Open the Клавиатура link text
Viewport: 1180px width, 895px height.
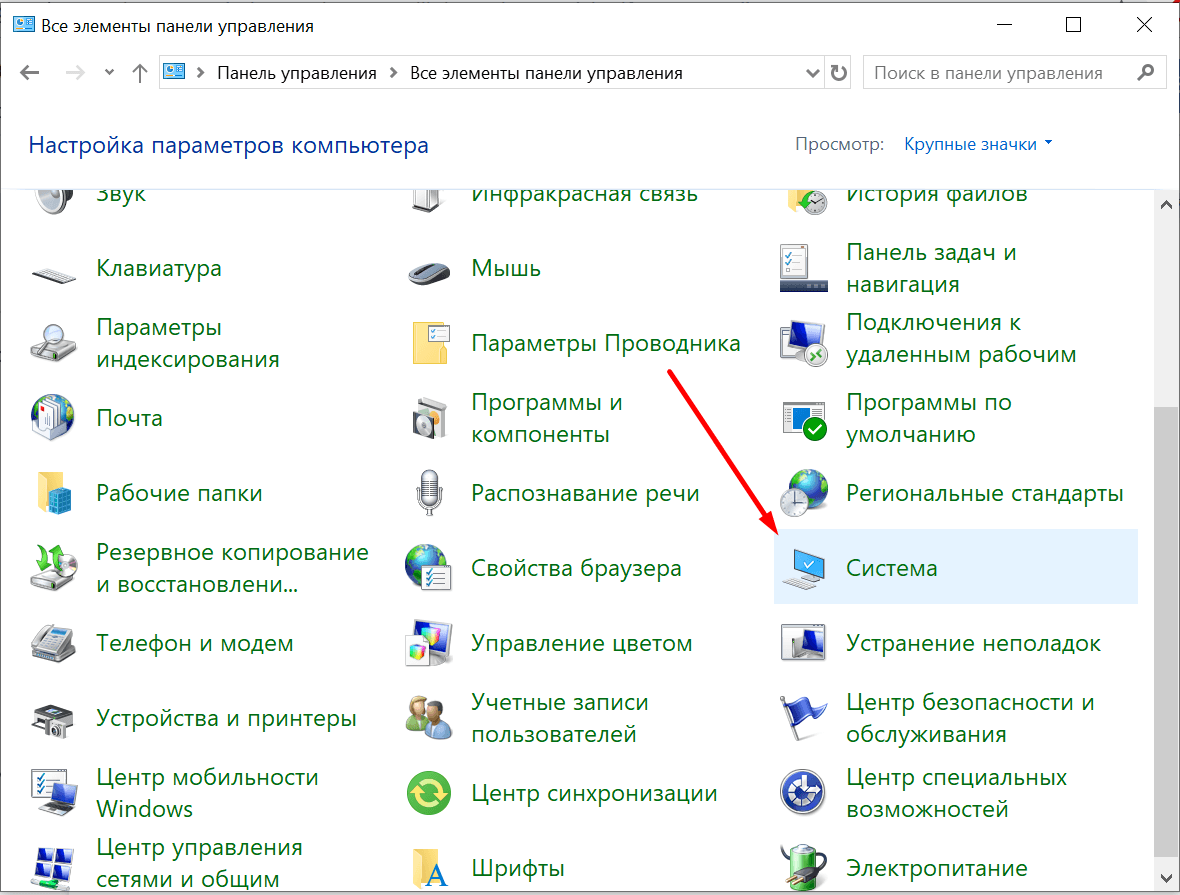[159, 269]
